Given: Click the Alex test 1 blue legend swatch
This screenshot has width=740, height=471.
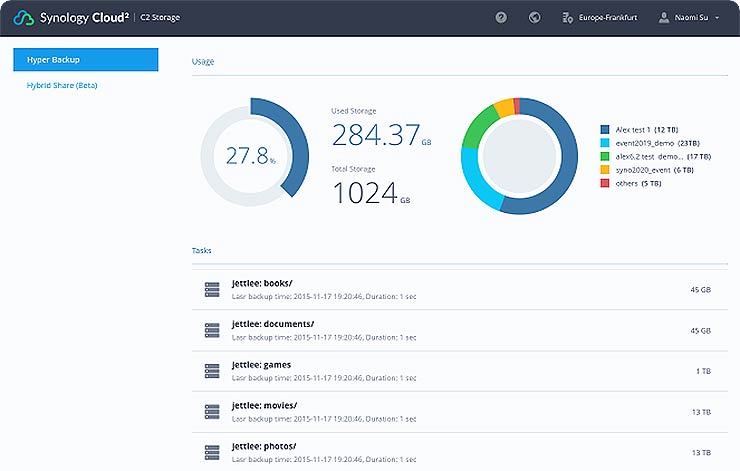Looking at the screenshot, I should [x=605, y=130].
